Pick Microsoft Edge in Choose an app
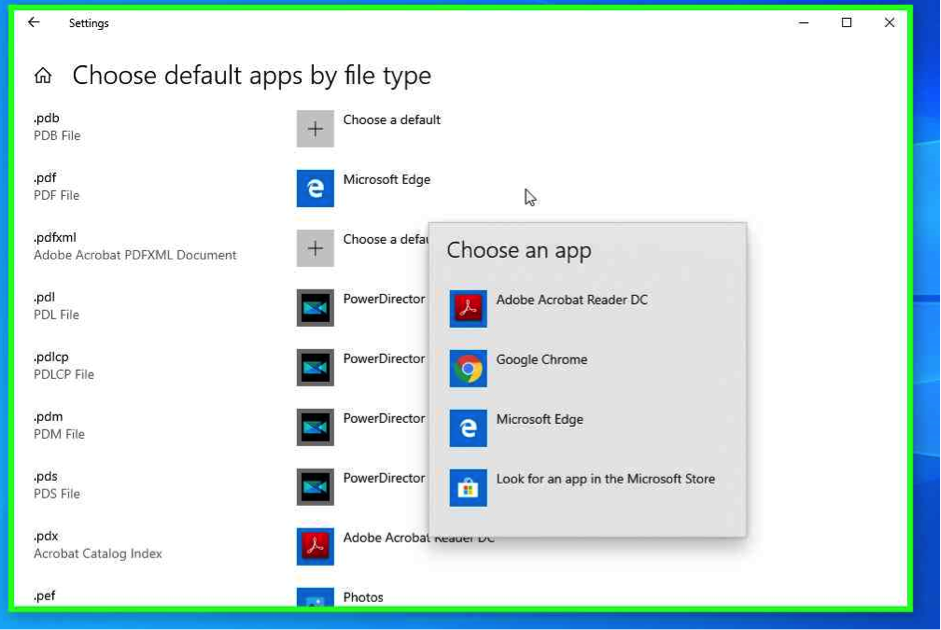This screenshot has width=941, height=630. pyautogui.click(x=539, y=420)
